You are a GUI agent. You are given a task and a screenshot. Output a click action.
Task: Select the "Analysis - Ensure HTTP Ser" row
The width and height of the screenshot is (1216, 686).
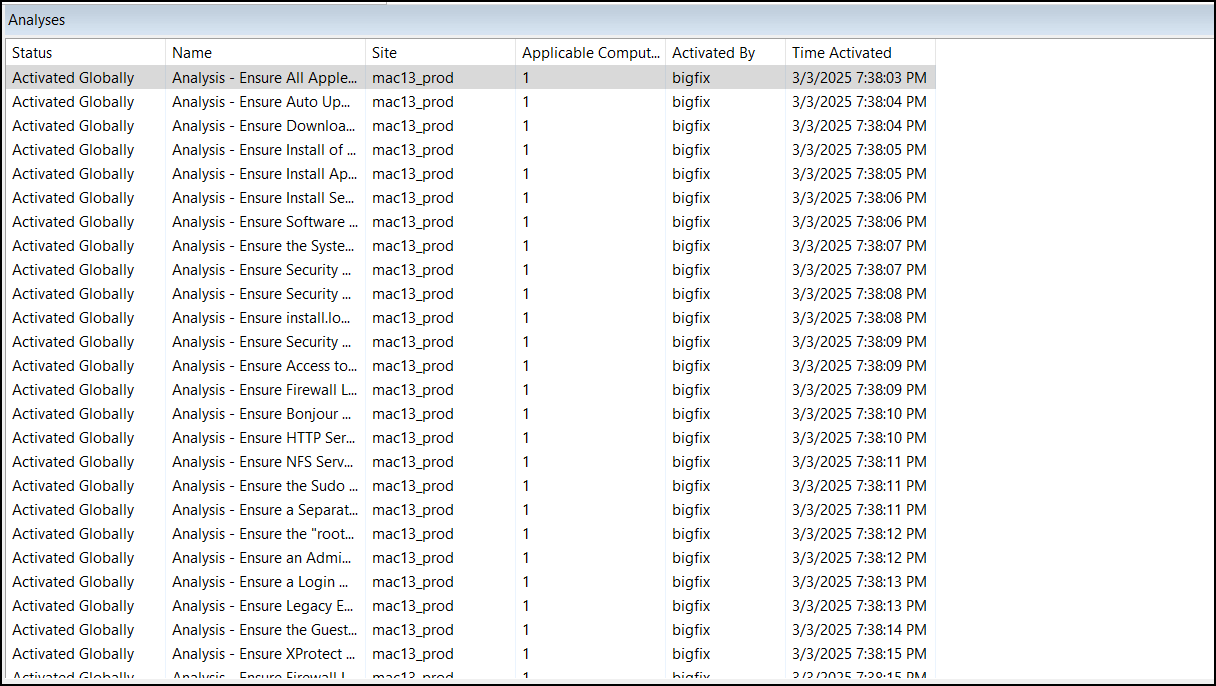coord(263,437)
